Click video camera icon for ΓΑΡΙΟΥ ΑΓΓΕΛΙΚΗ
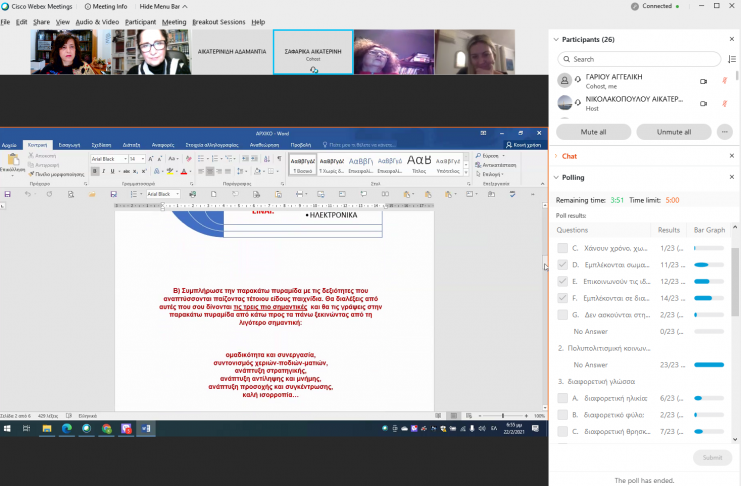The image size is (741, 486). [x=703, y=80]
